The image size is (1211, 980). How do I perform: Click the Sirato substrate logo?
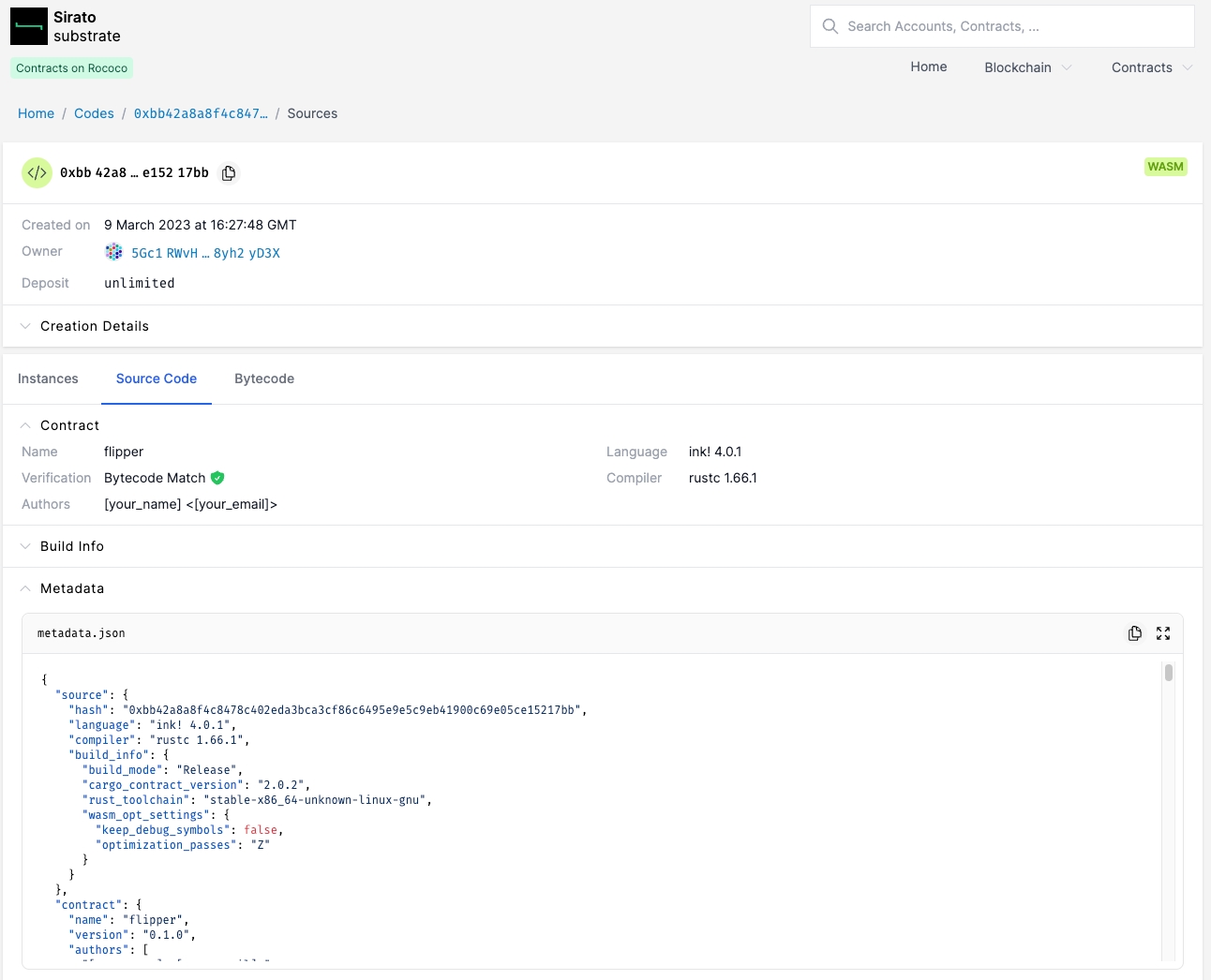[x=29, y=26]
